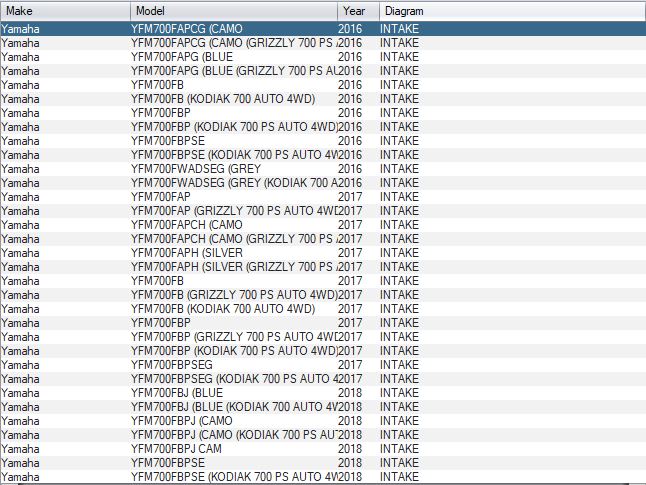Sort by the Year column header
Viewport: 646px width, 485px height.
pyautogui.click(x=358, y=11)
